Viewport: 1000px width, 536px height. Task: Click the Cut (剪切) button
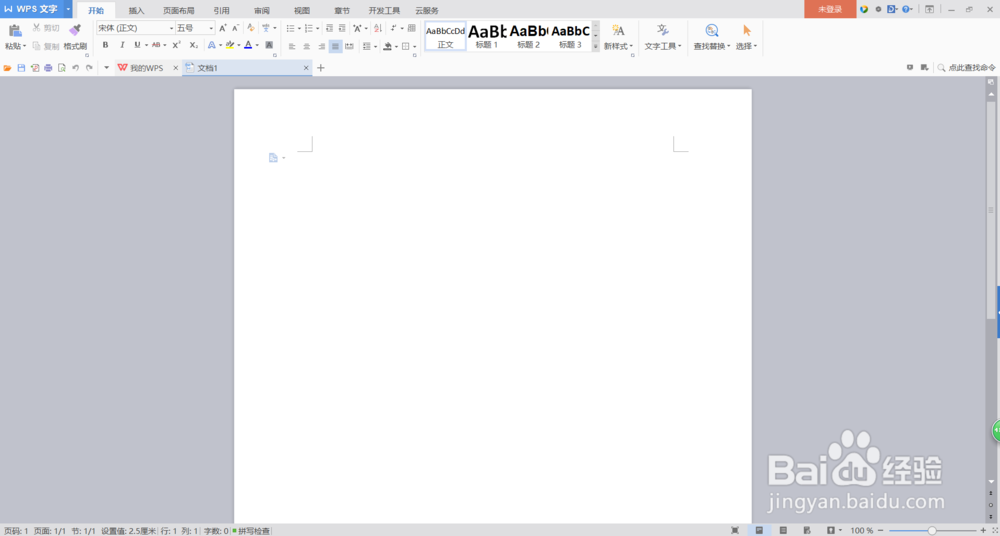(x=46, y=28)
